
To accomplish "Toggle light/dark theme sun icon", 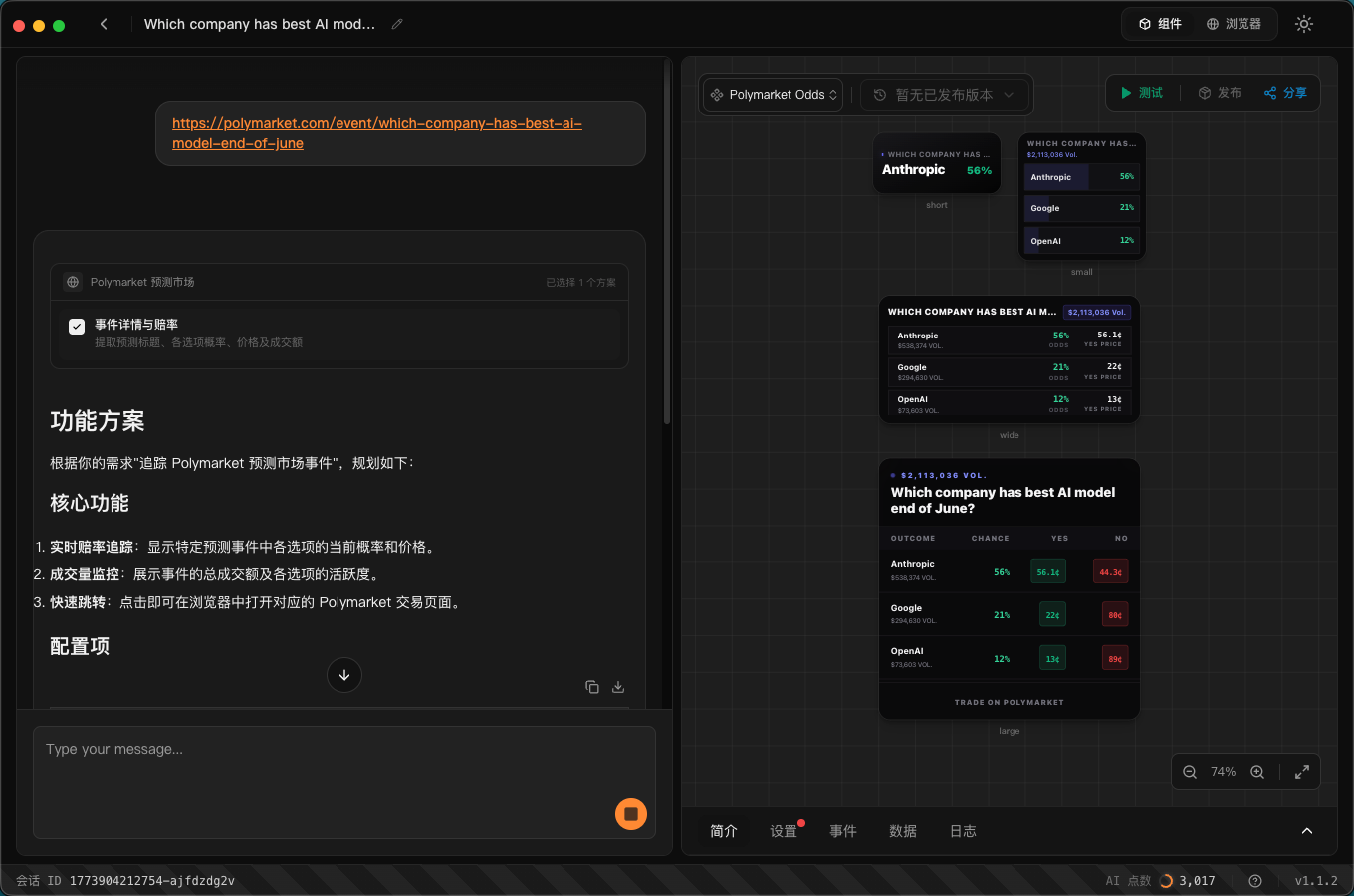I will [x=1304, y=24].
